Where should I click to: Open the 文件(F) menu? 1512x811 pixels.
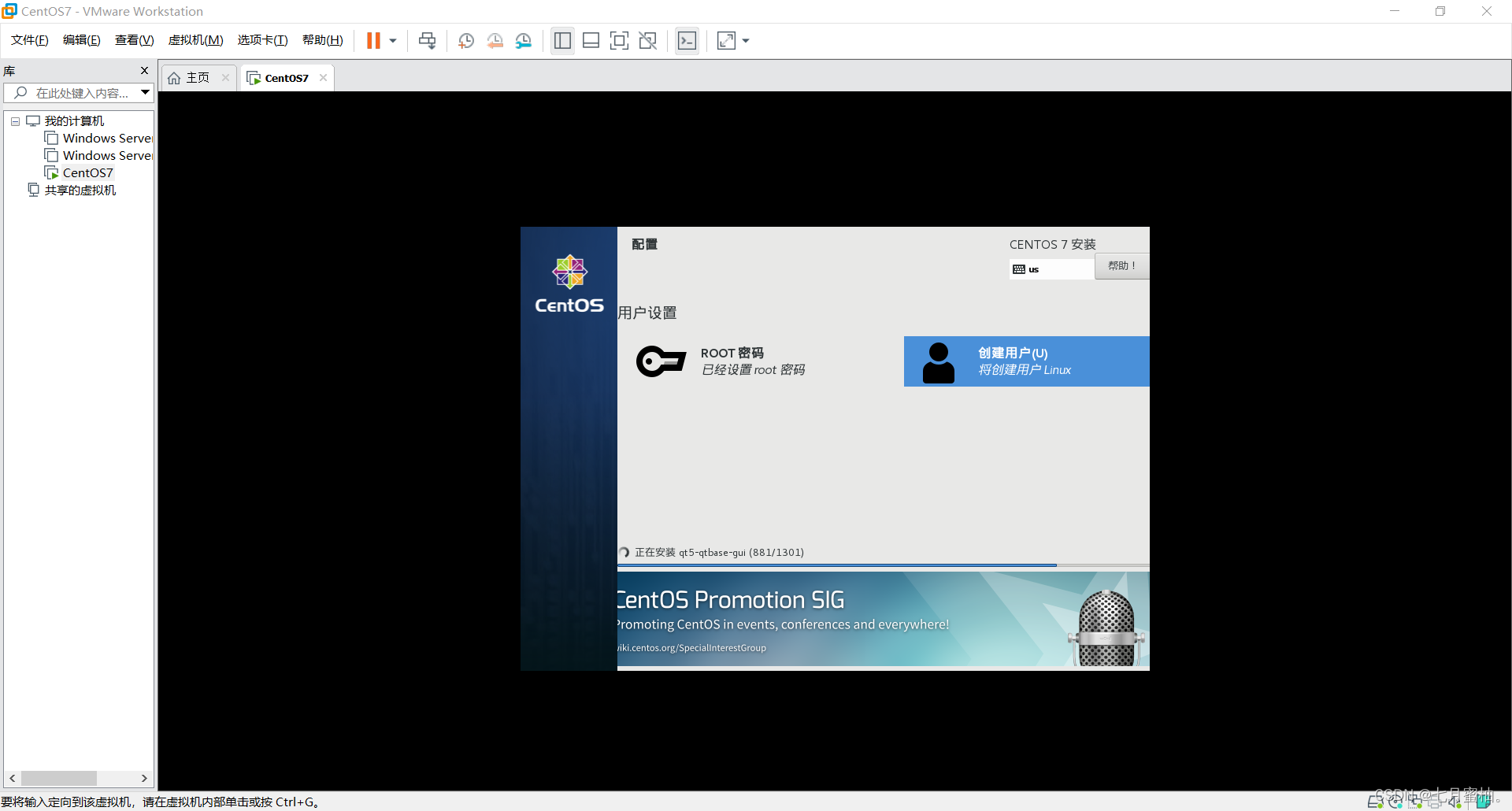tap(30, 40)
